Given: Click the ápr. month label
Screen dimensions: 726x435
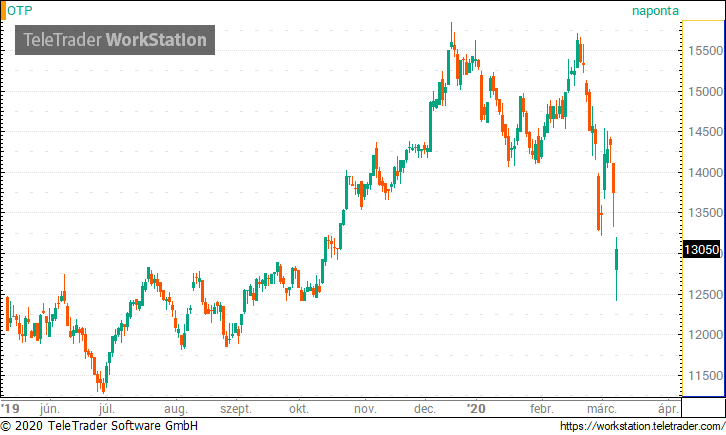Looking at the screenshot, I should (x=668, y=410).
